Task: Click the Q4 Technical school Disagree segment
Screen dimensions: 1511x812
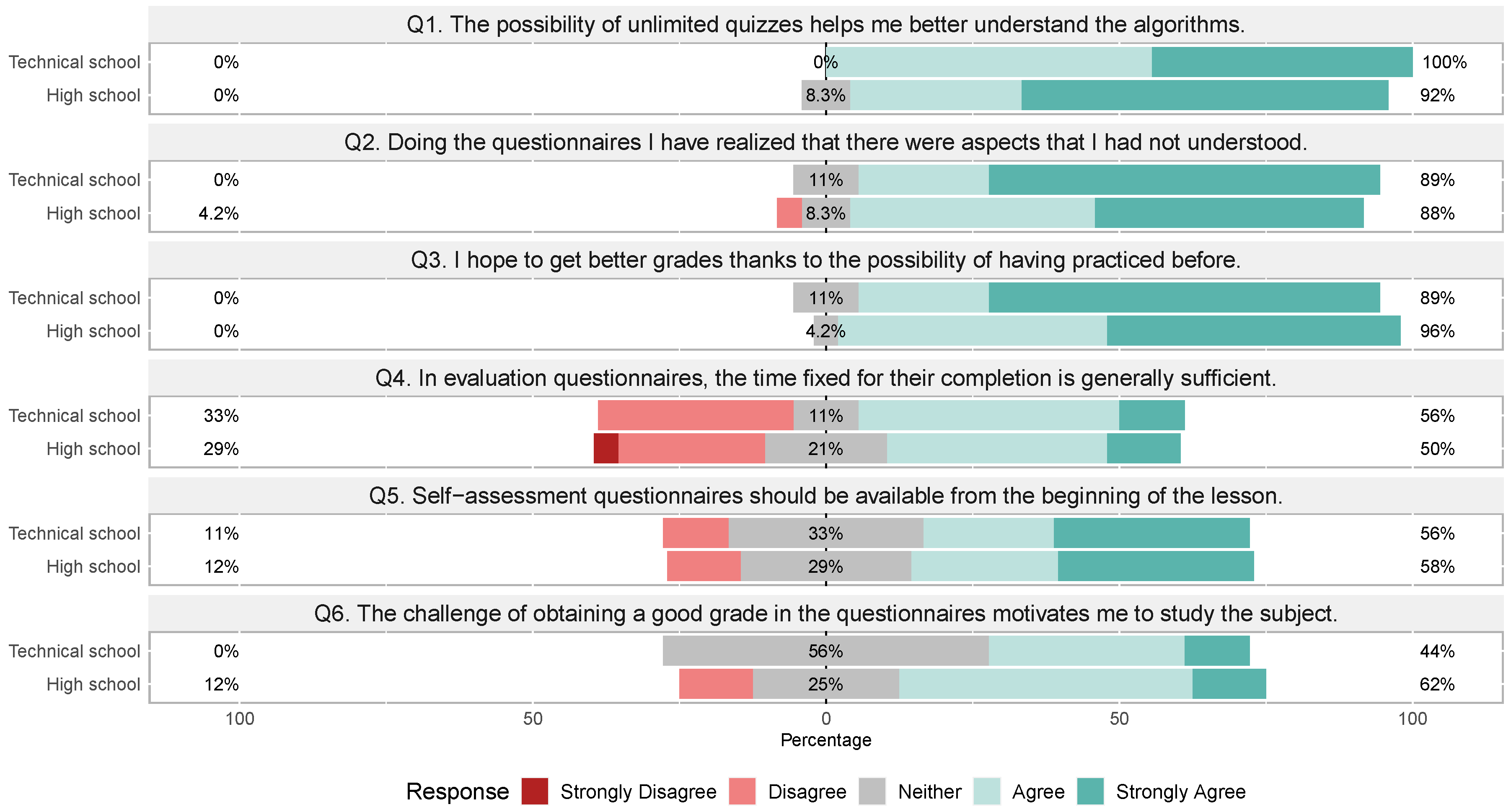Action: (695, 415)
